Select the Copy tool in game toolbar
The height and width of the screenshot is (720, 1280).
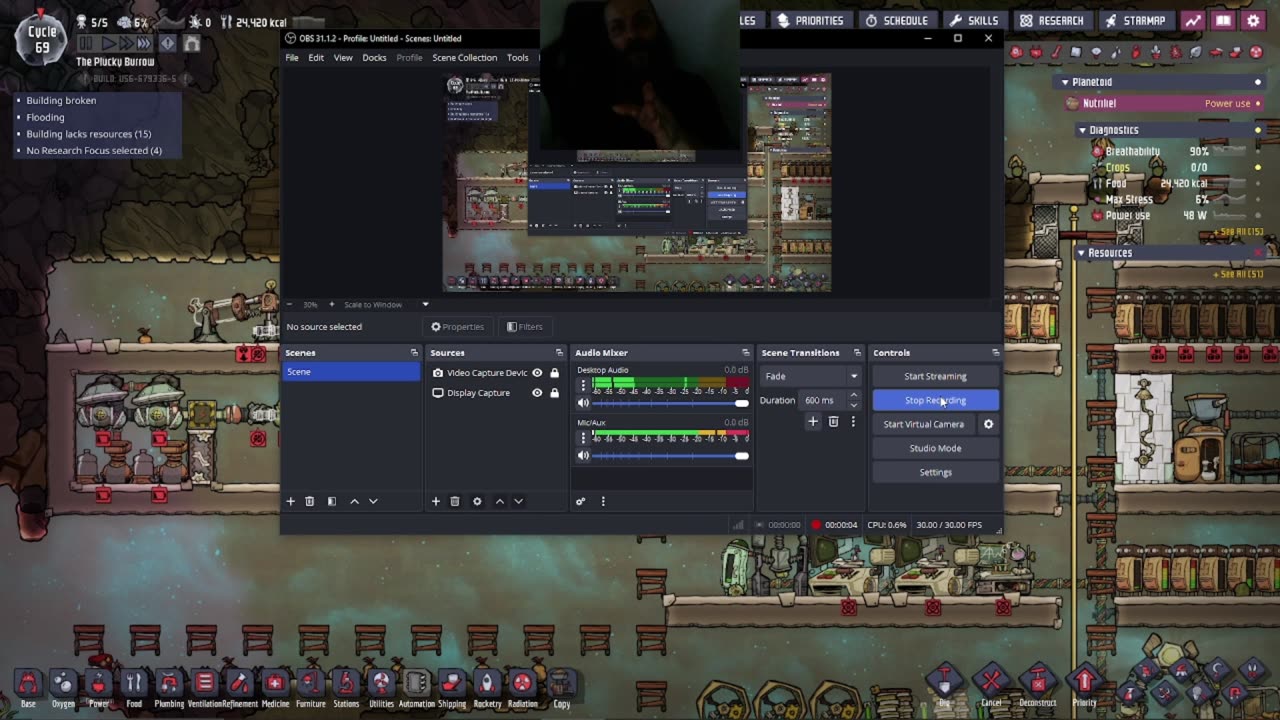[x=562, y=688]
